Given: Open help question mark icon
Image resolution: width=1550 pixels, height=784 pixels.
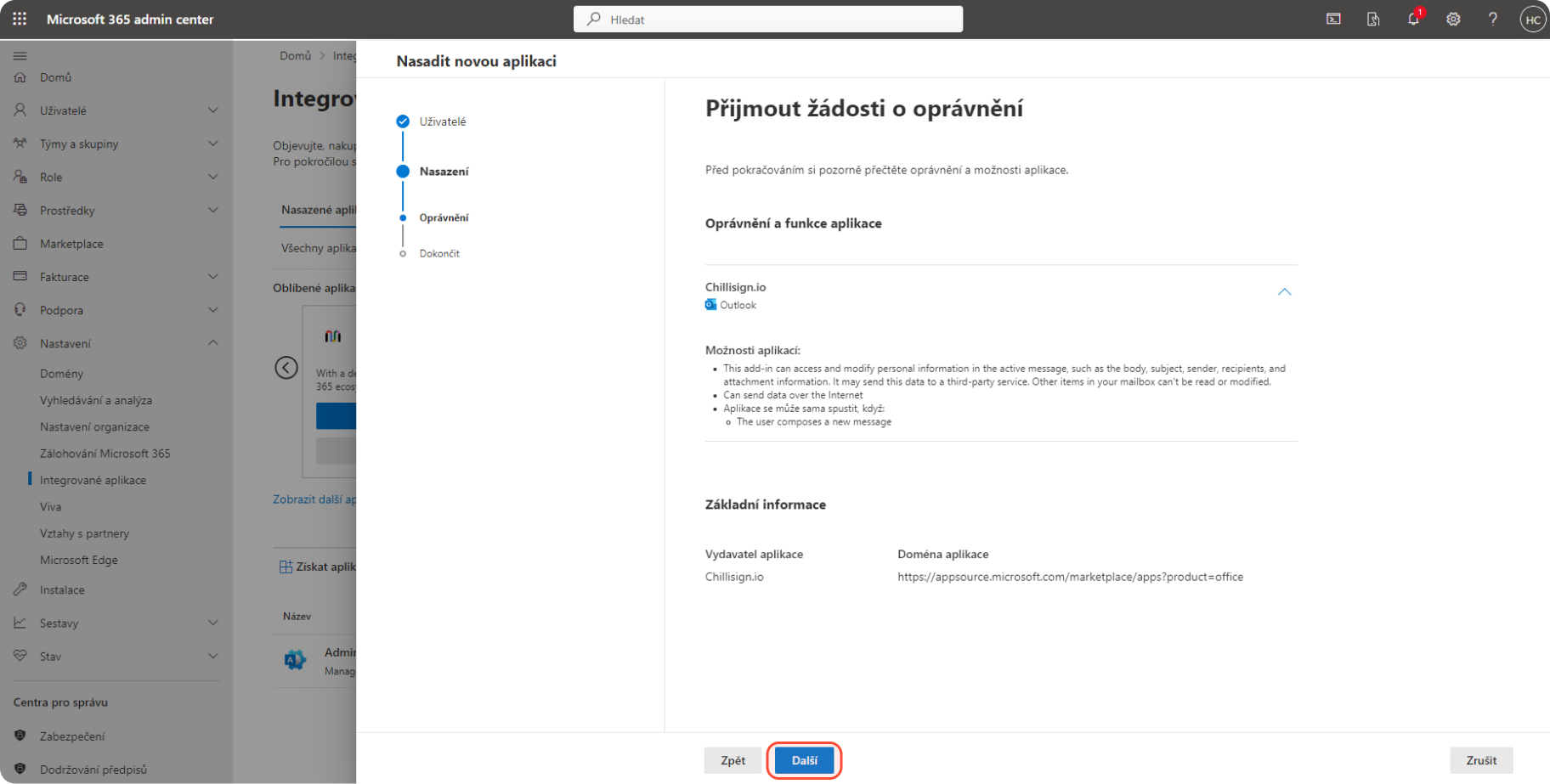Looking at the screenshot, I should (x=1493, y=19).
